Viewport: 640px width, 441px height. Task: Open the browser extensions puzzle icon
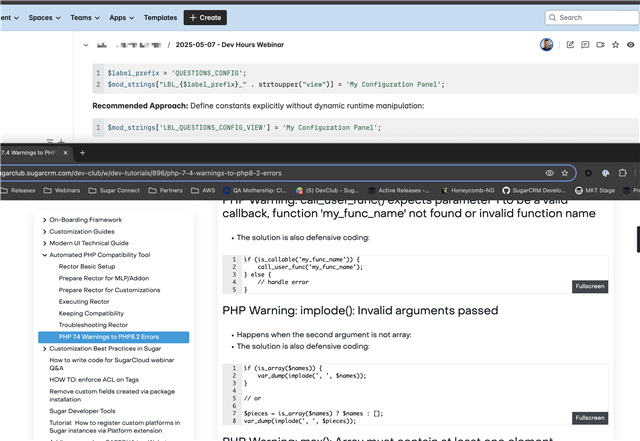pos(622,173)
